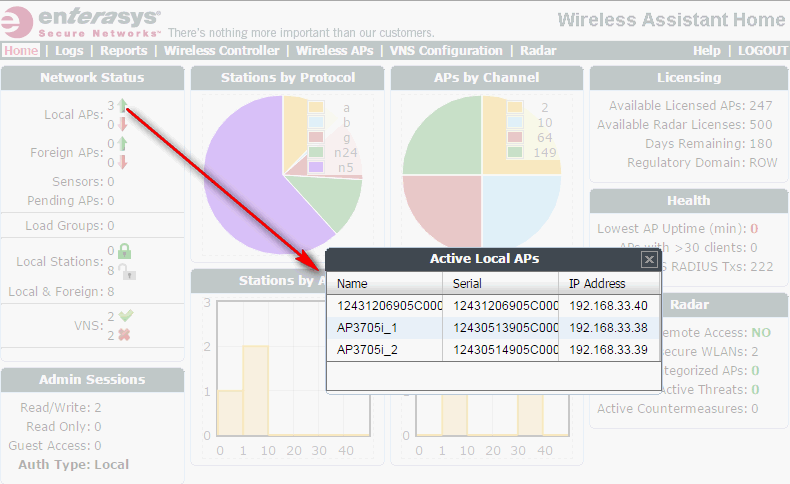
Task: Open the Wireless APs section
Action: tap(335, 50)
